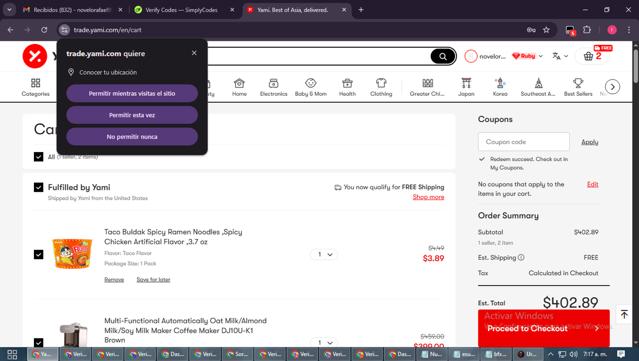Switch to the Gmail Recibidos tab
Image resolution: width=639 pixels, height=361 pixels.
tap(73, 10)
